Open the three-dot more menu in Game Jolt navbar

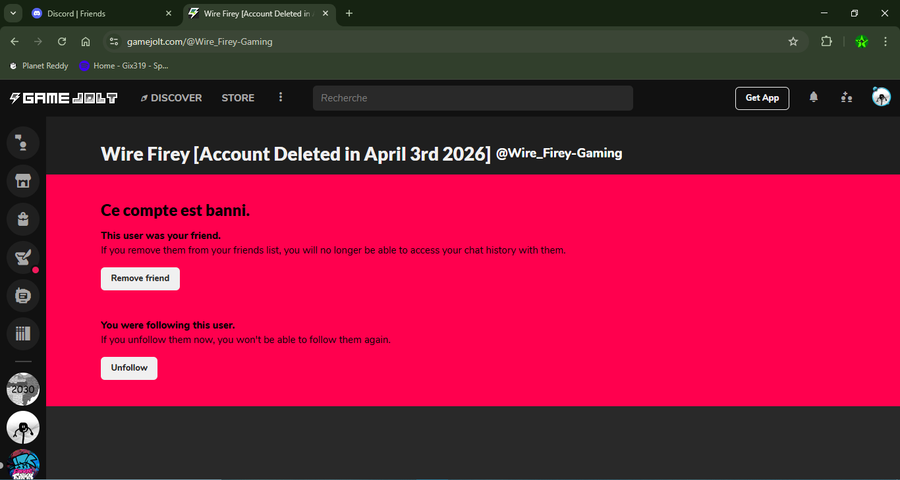click(281, 98)
